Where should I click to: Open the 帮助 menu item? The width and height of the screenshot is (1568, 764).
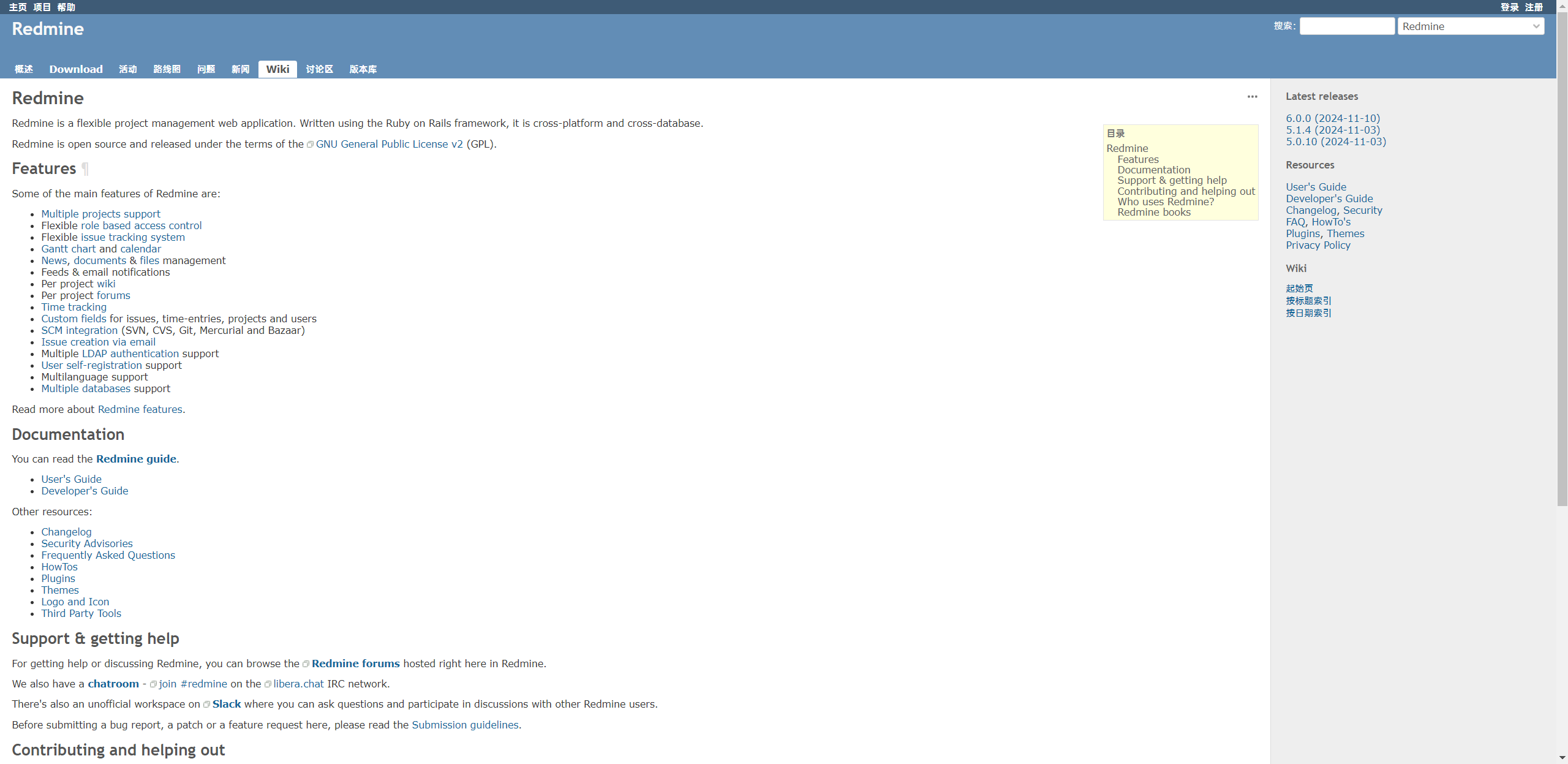pyautogui.click(x=67, y=7)
